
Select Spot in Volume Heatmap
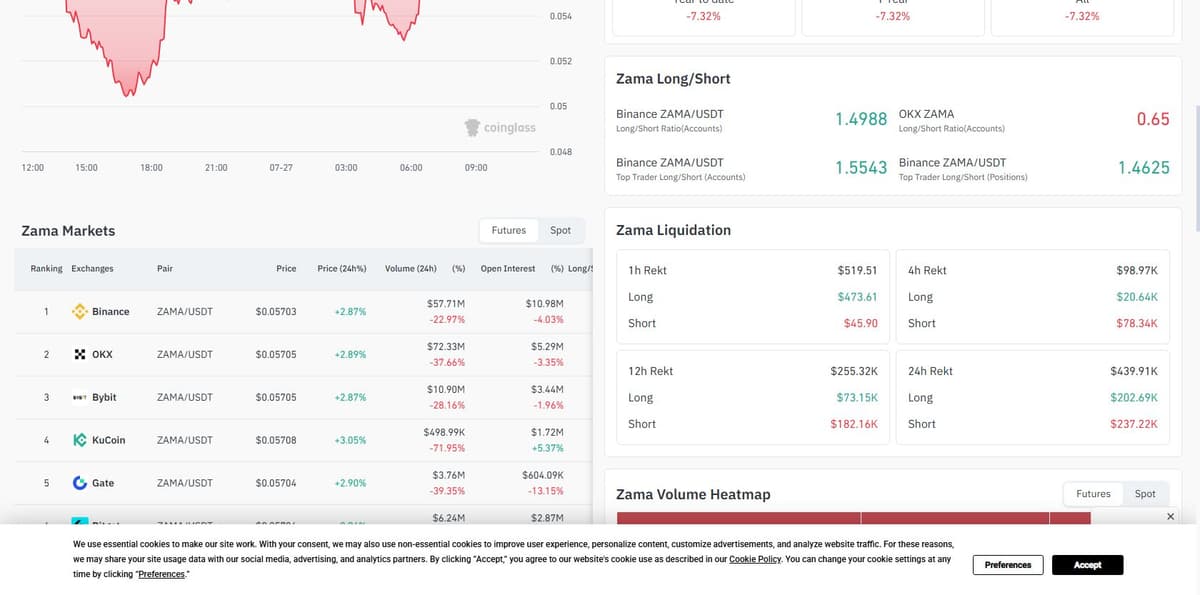point(1145,494)
